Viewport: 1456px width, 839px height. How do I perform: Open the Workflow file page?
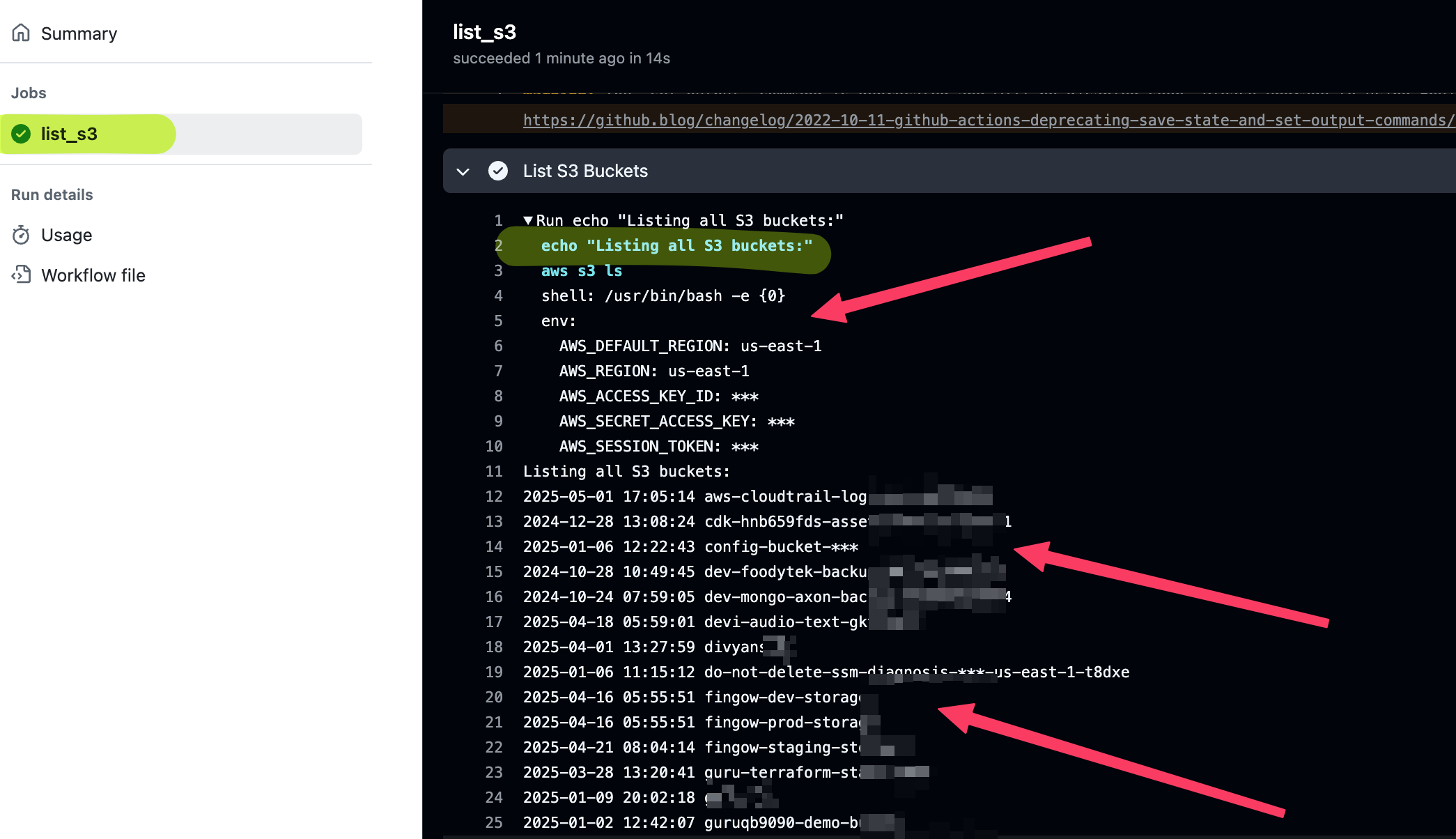(x=93, y=275)
